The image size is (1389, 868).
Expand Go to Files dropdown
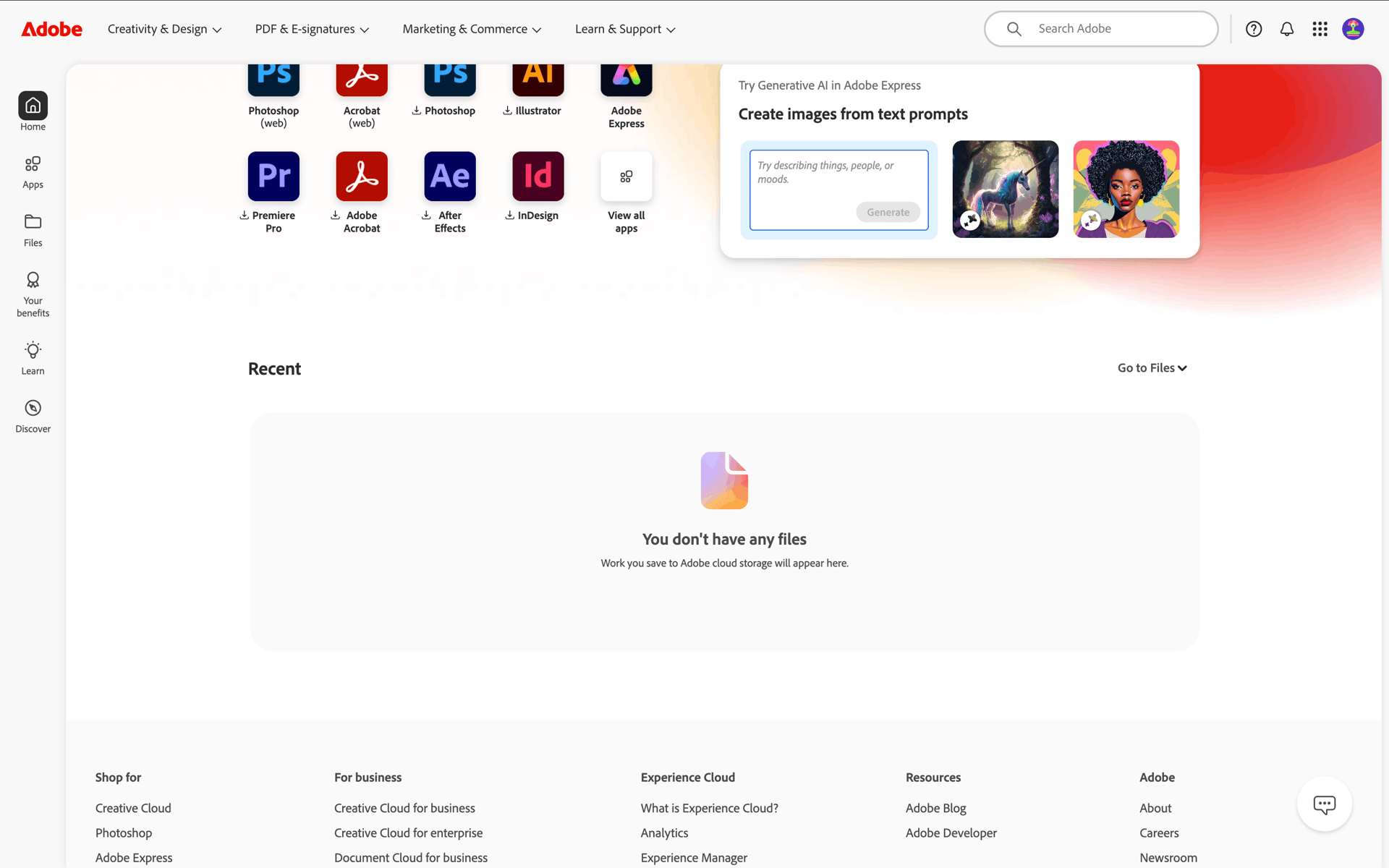[1152, 367]
